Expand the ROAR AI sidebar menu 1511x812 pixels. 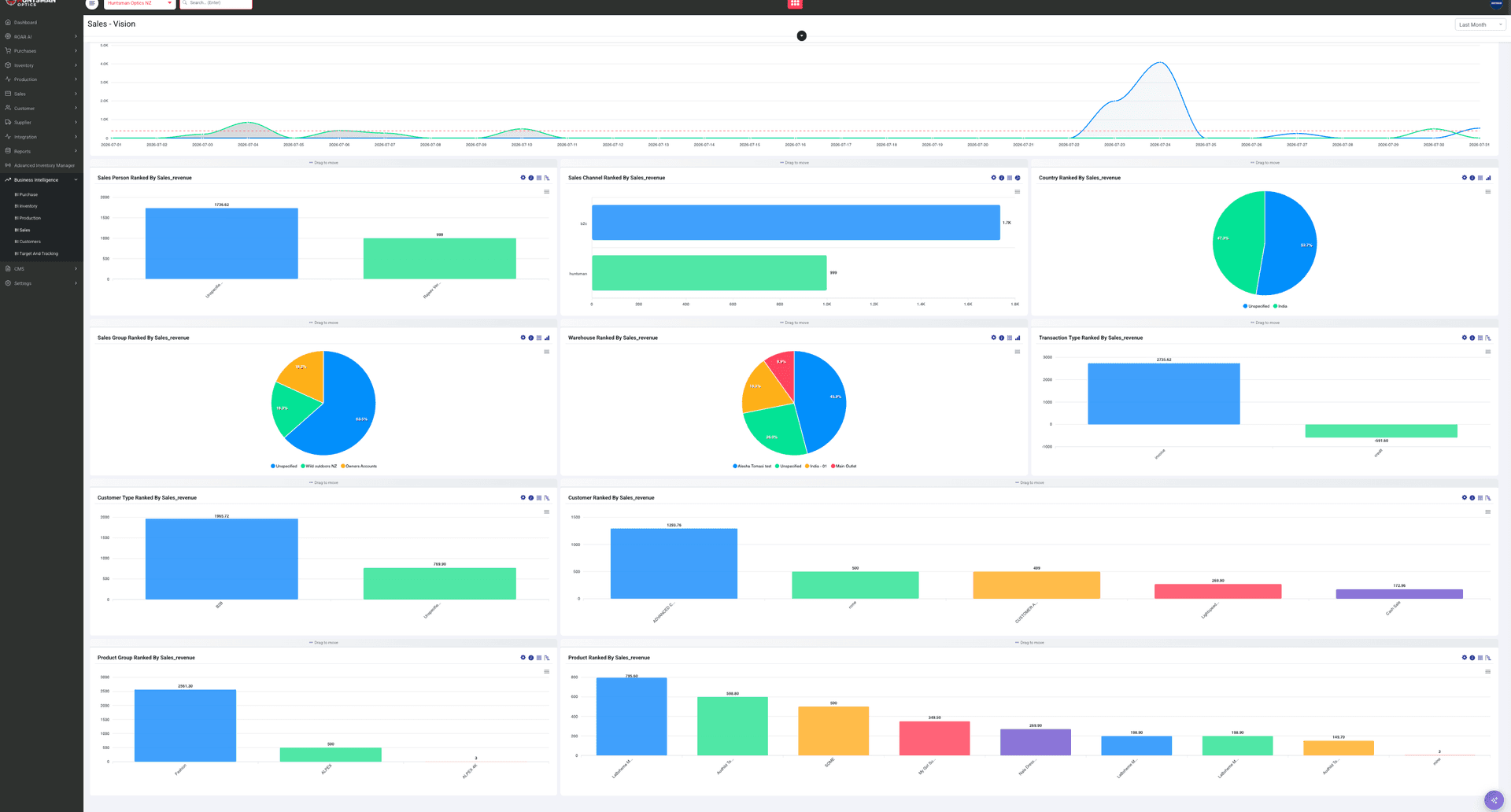coord(42,37)
